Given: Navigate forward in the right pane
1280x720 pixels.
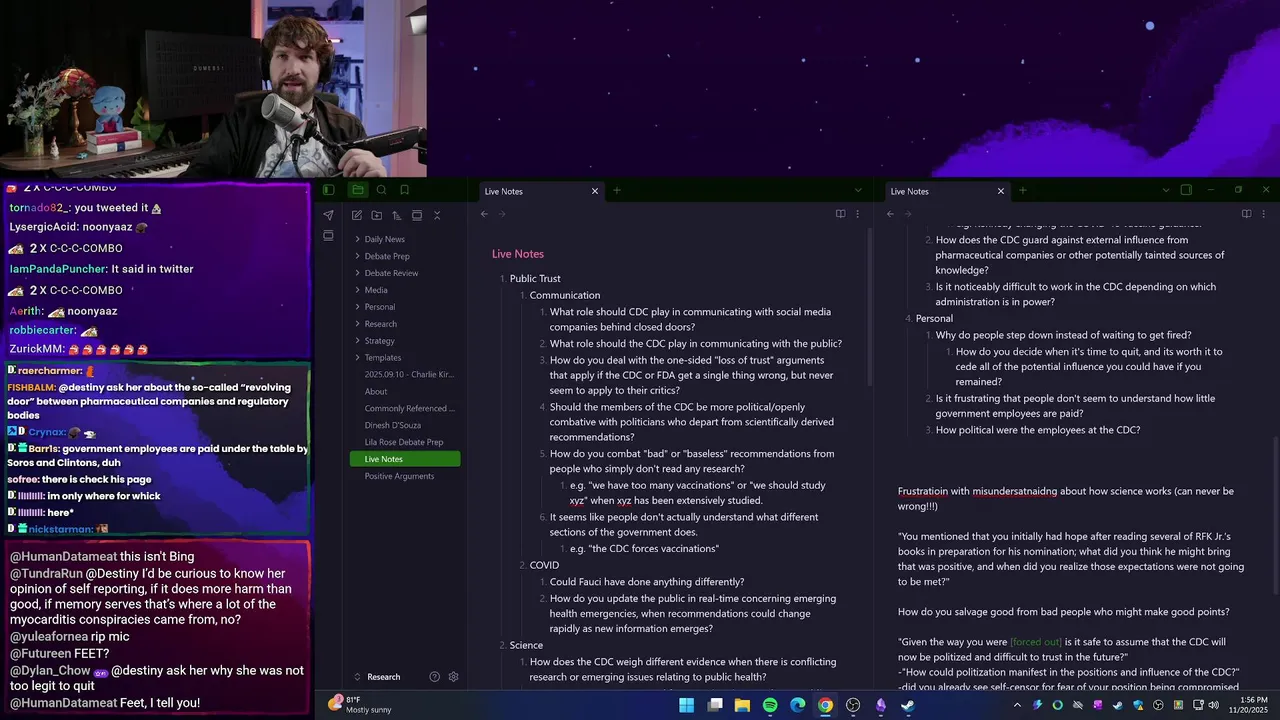Looking at the screenshot, I should 908,214.
